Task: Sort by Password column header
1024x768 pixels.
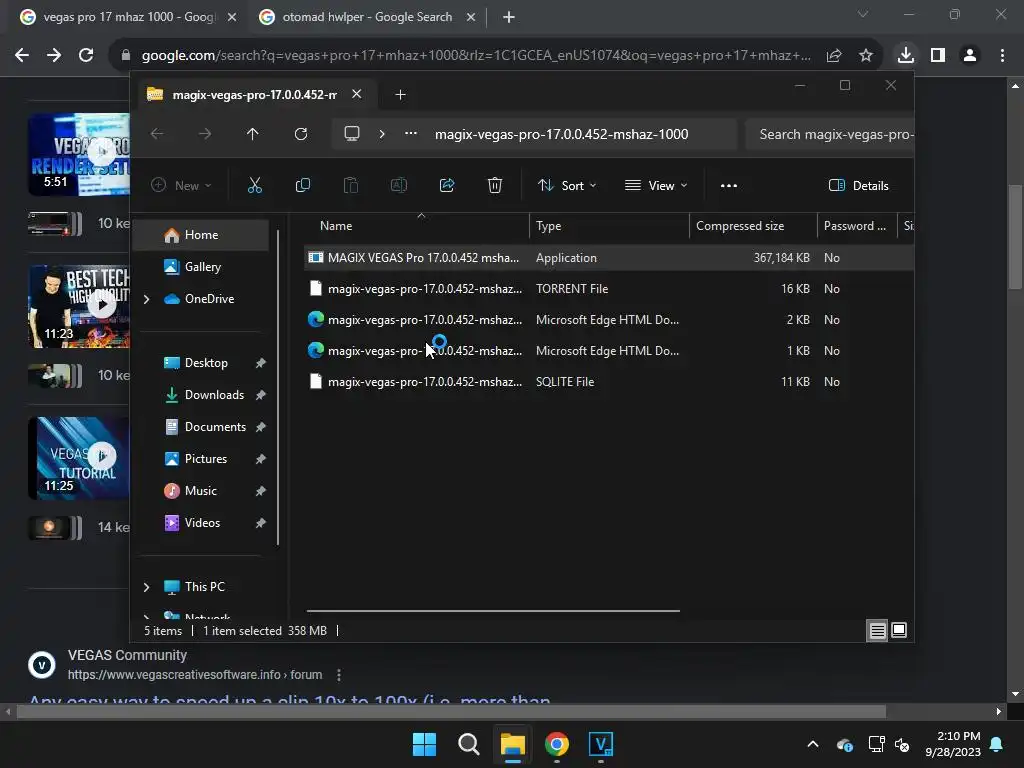Action: point(857,226)
